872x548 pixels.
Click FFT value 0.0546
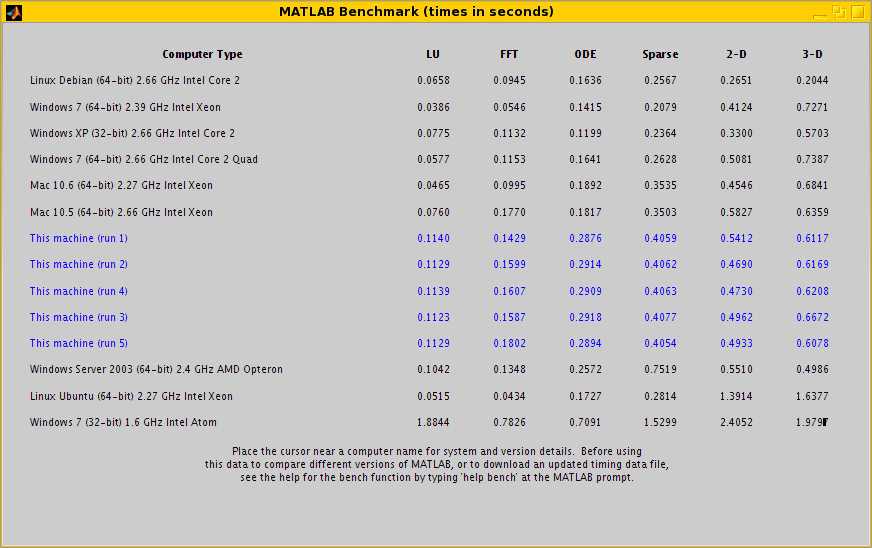click(x=509, y=107)
